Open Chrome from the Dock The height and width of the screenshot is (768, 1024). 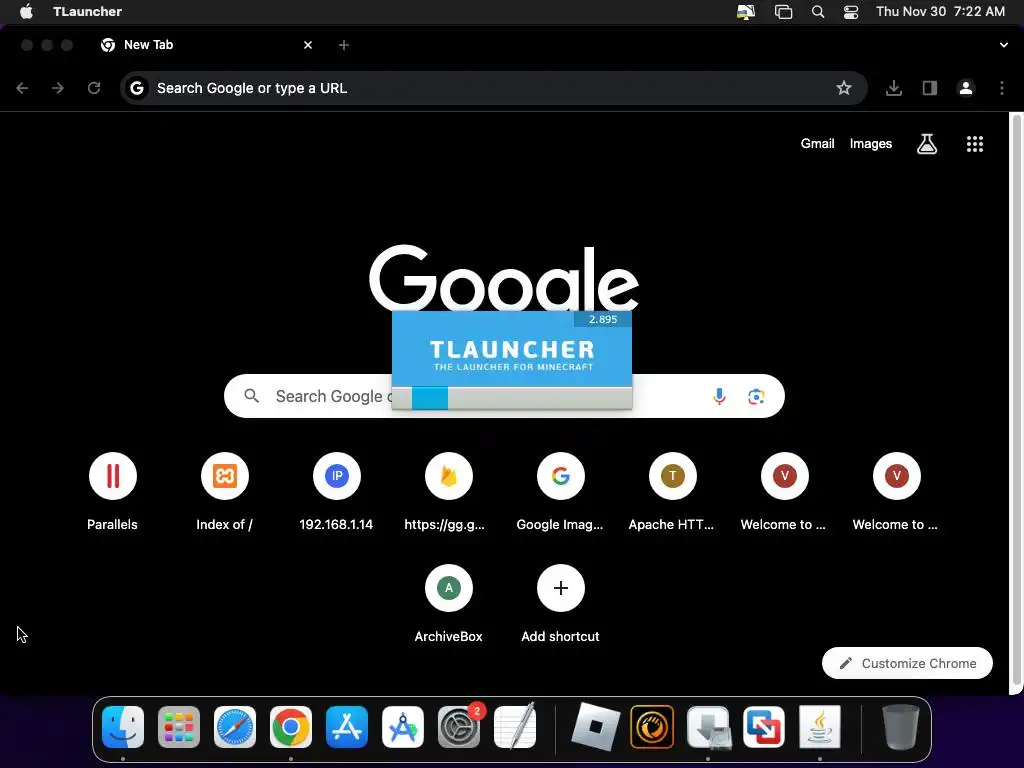pyautogui.click(x=291, y=727)
